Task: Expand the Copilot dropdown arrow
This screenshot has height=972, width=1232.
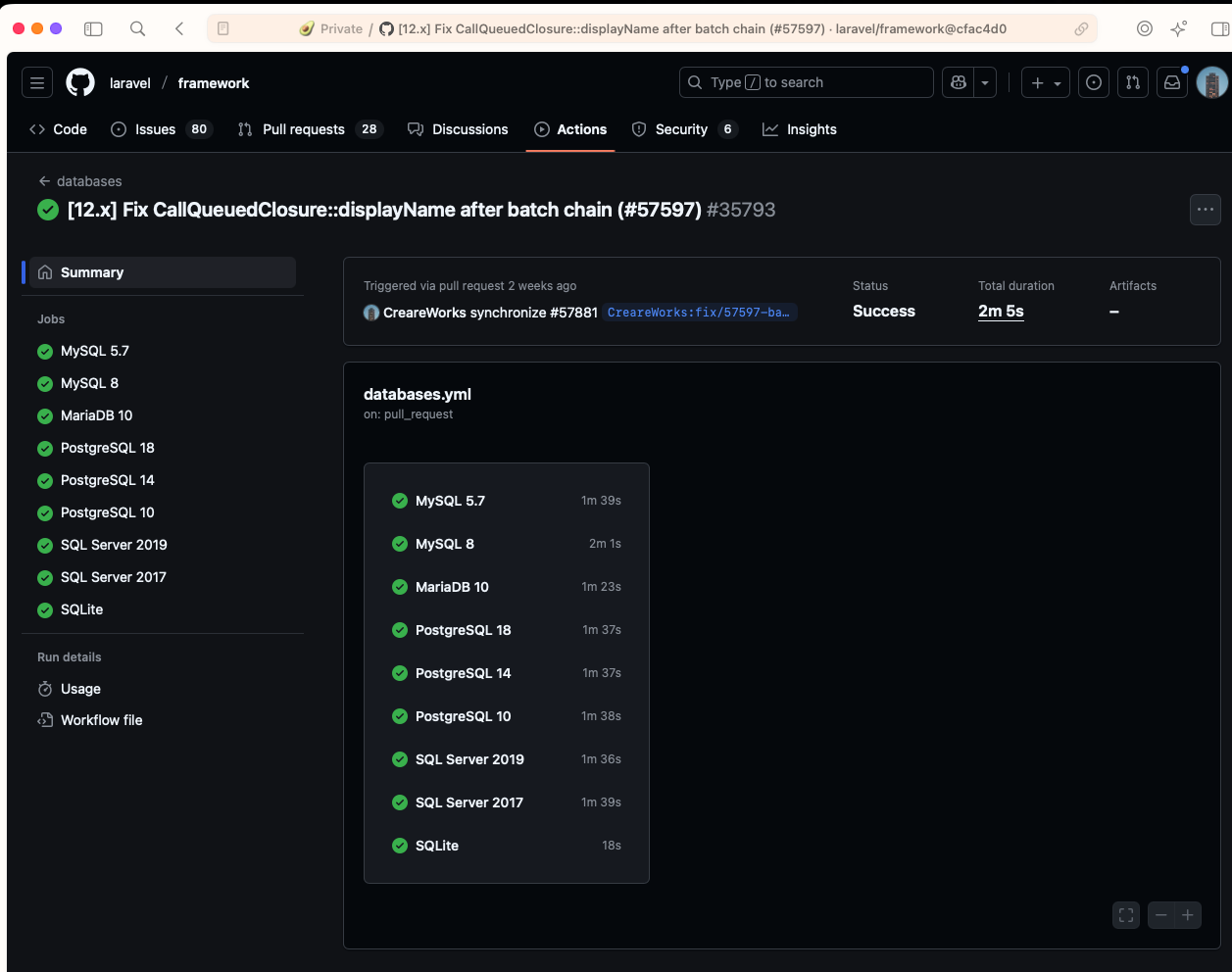Action: (x=985, y=83)
